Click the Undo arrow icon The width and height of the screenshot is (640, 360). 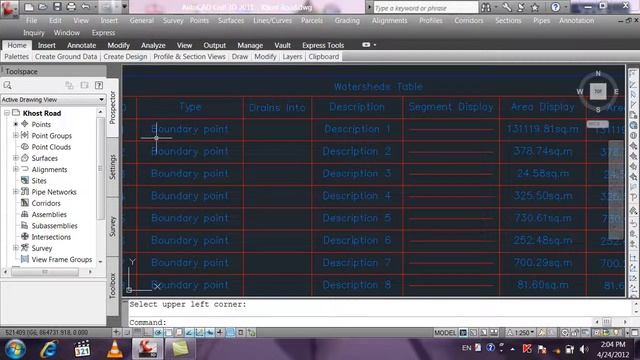tap(85, 7)
